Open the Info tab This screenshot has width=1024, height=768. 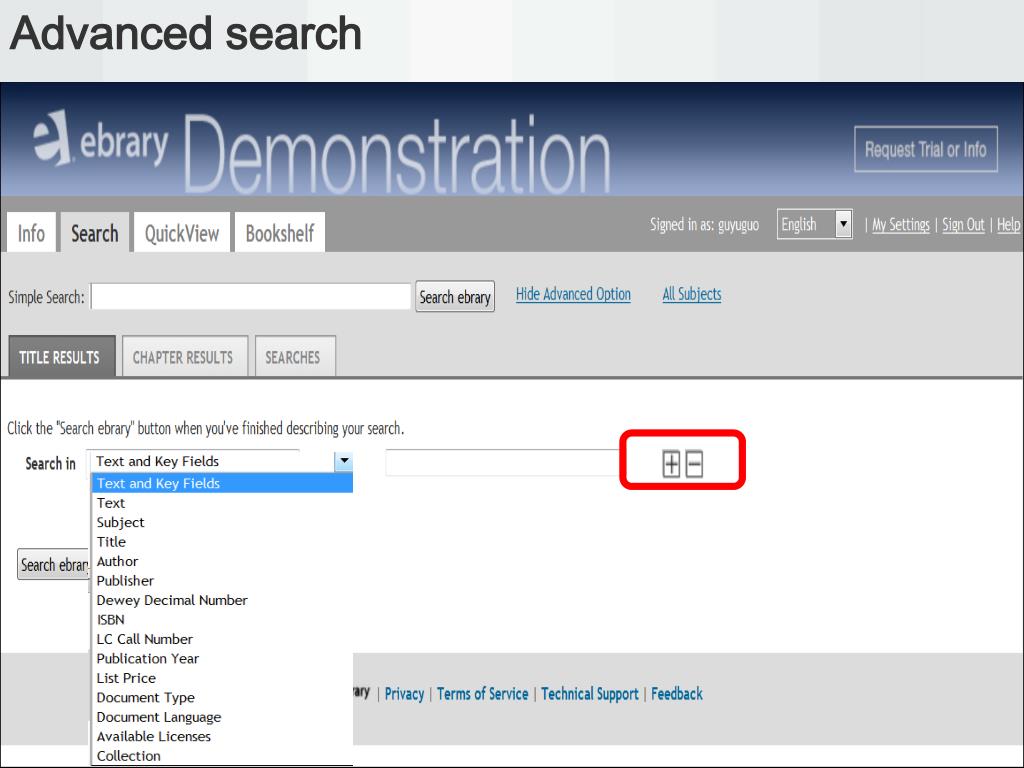coord(31,232)
